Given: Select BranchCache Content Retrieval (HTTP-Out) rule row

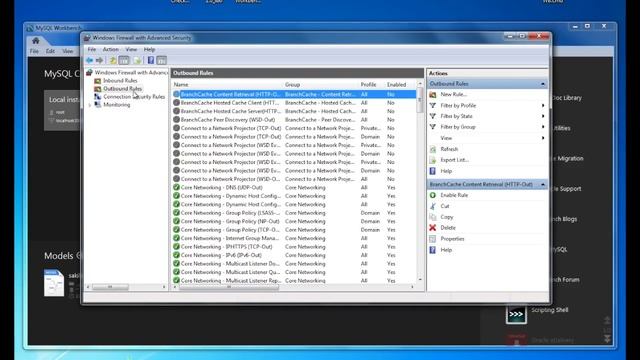Looking at the screenshot, I should click(294, 94).
